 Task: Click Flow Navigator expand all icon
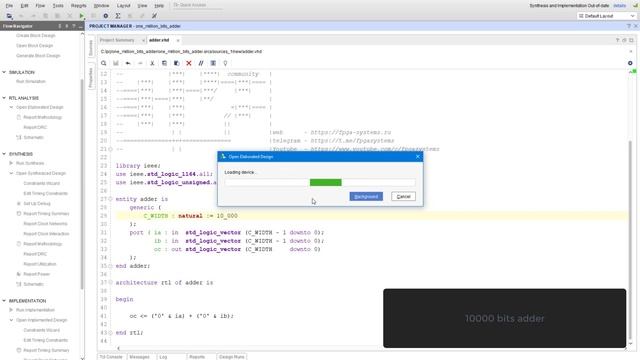point(67,26)
